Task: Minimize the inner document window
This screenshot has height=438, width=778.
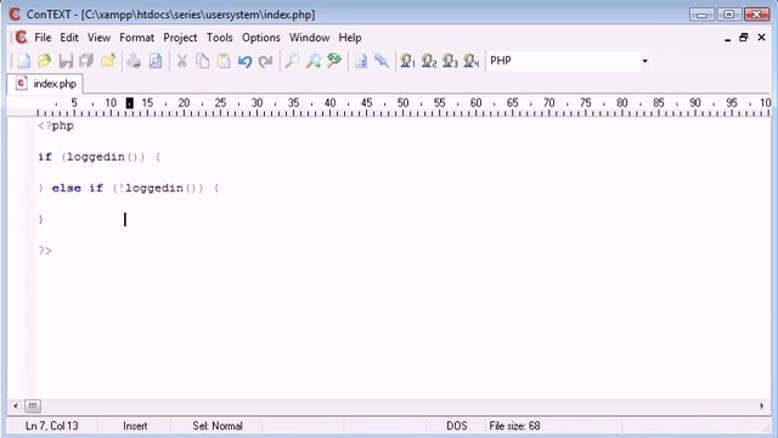Action: (x=727, y=38)
